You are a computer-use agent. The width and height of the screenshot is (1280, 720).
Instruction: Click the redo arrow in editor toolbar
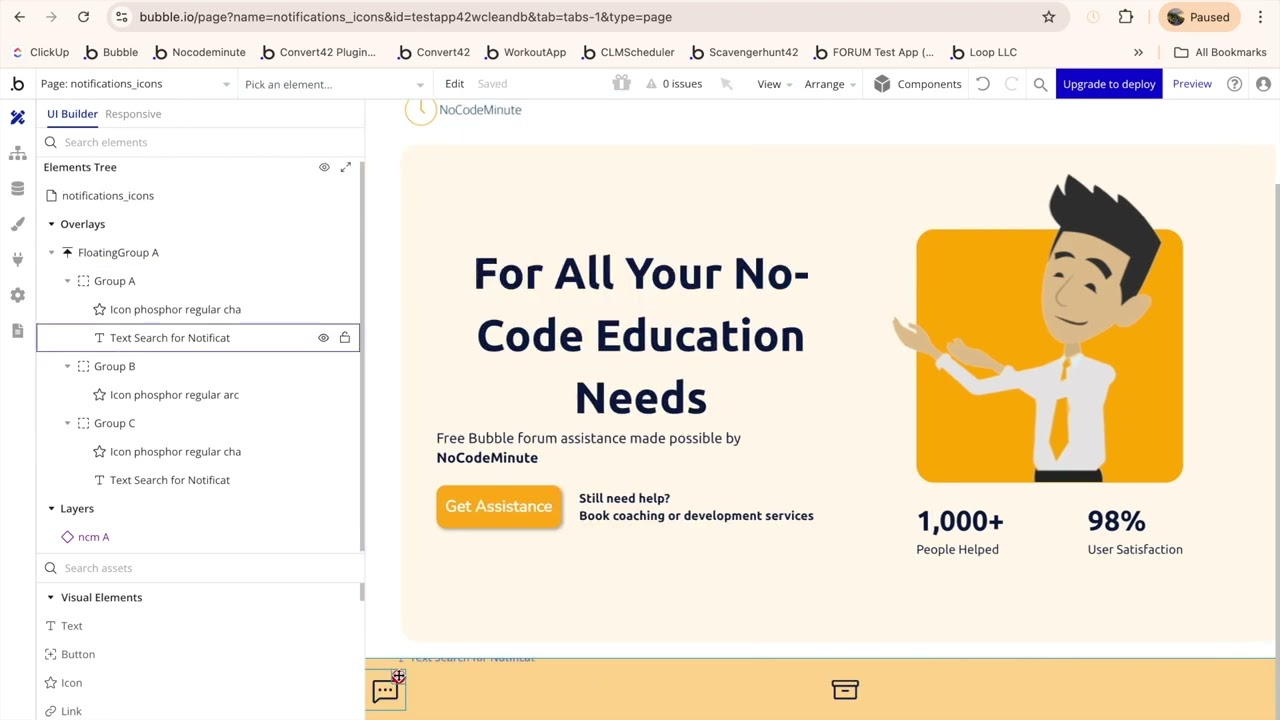1011,84
